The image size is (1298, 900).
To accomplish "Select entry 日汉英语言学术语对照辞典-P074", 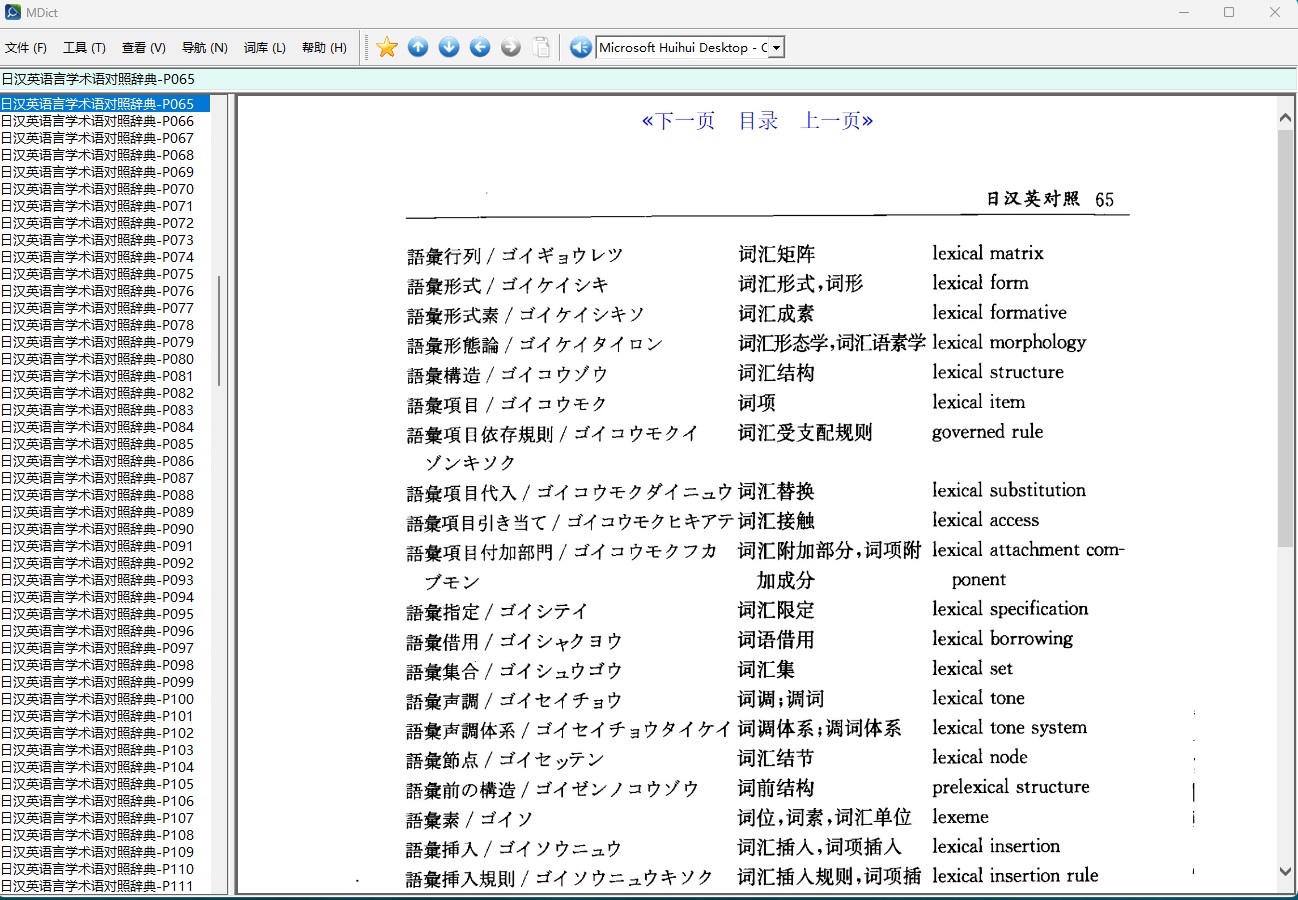I will point(104,257).
